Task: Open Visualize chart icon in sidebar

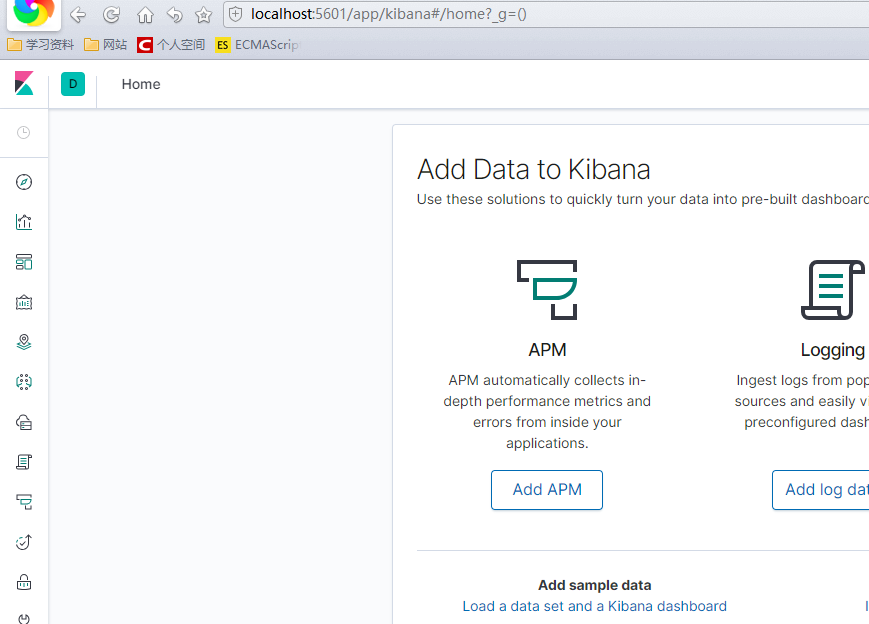Action: [x=24, y=222]
